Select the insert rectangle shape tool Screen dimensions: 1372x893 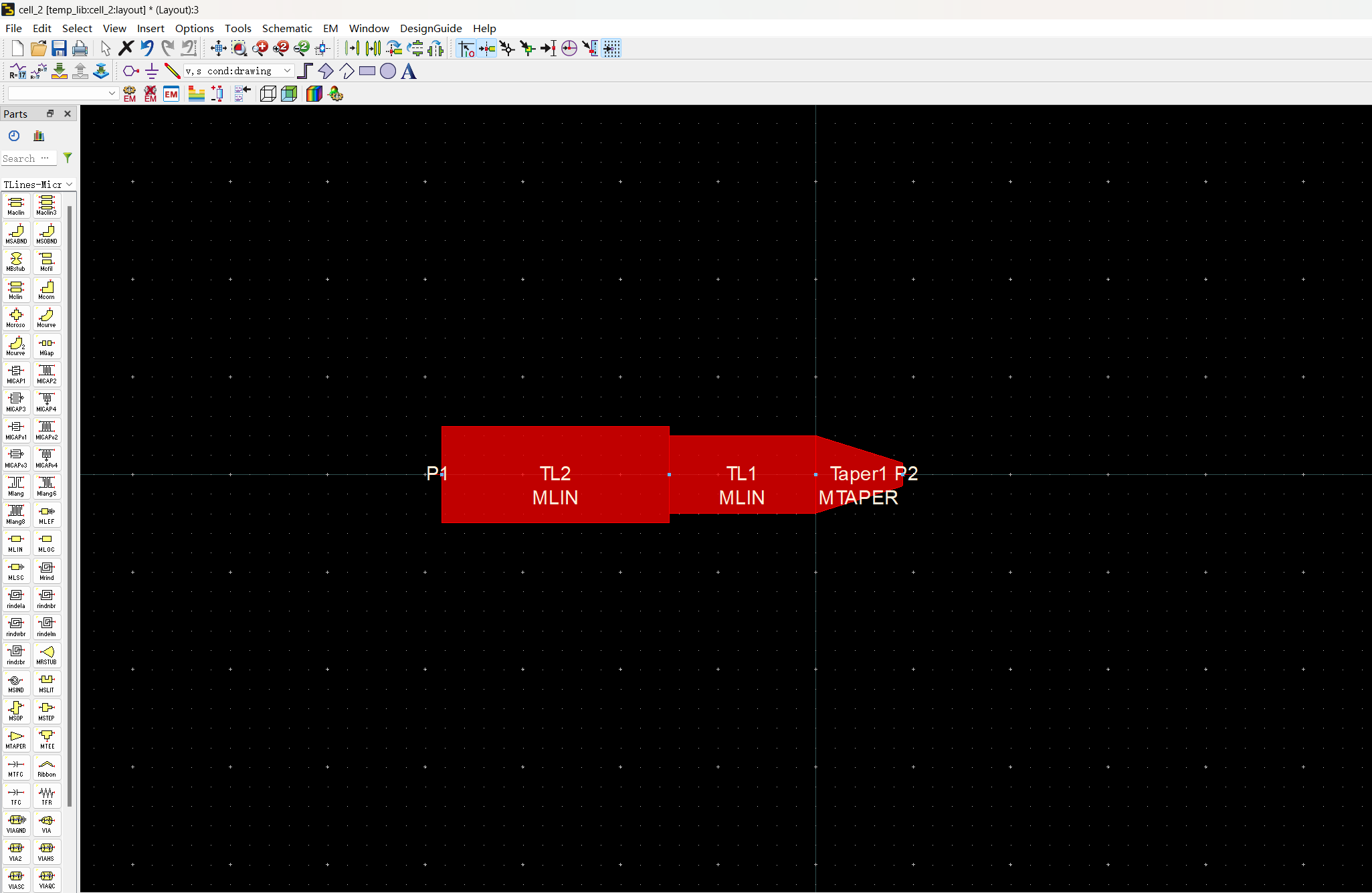coord(367,71)
